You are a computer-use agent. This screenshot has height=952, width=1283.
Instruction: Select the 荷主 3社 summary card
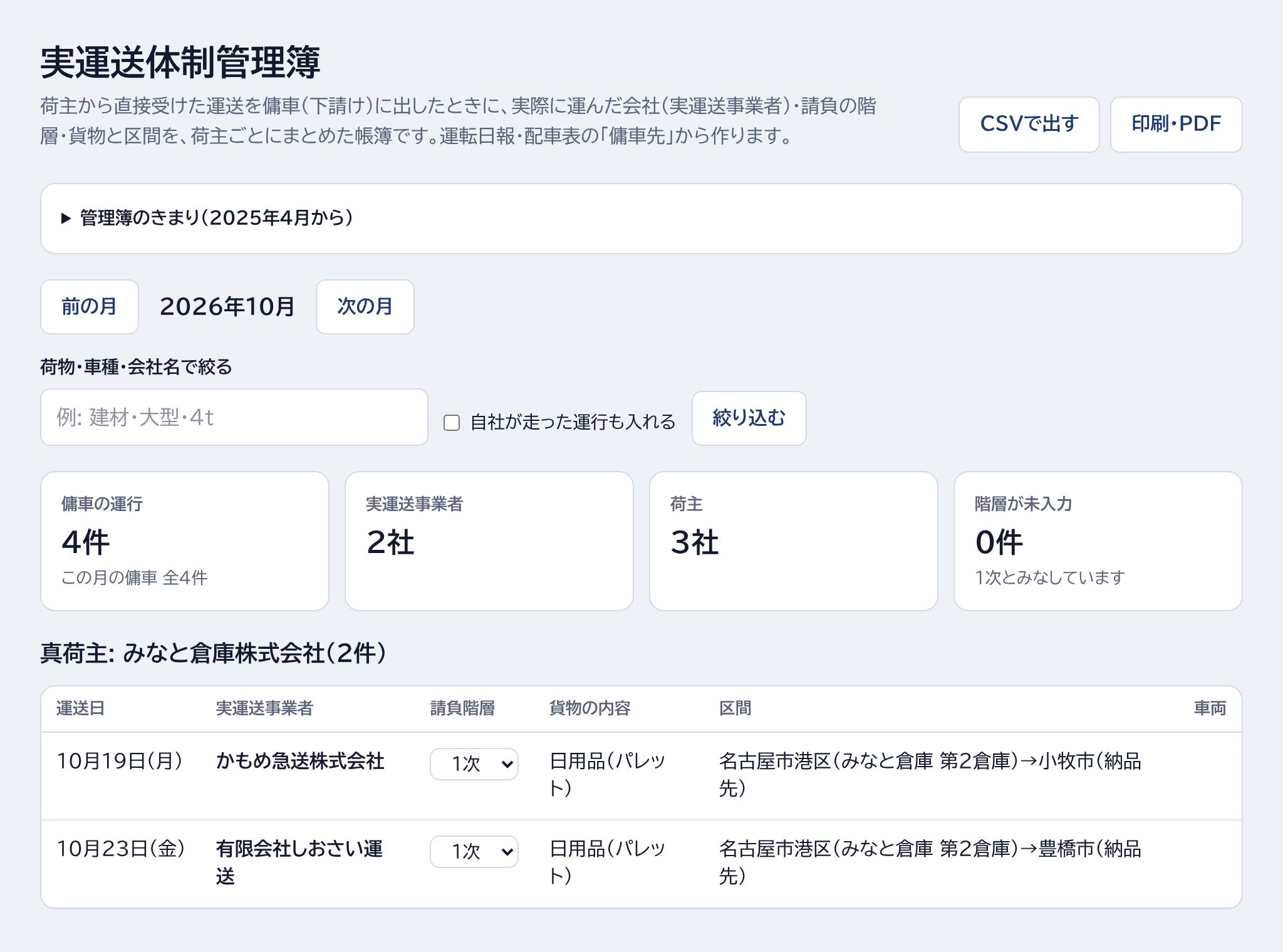(794, 541)
